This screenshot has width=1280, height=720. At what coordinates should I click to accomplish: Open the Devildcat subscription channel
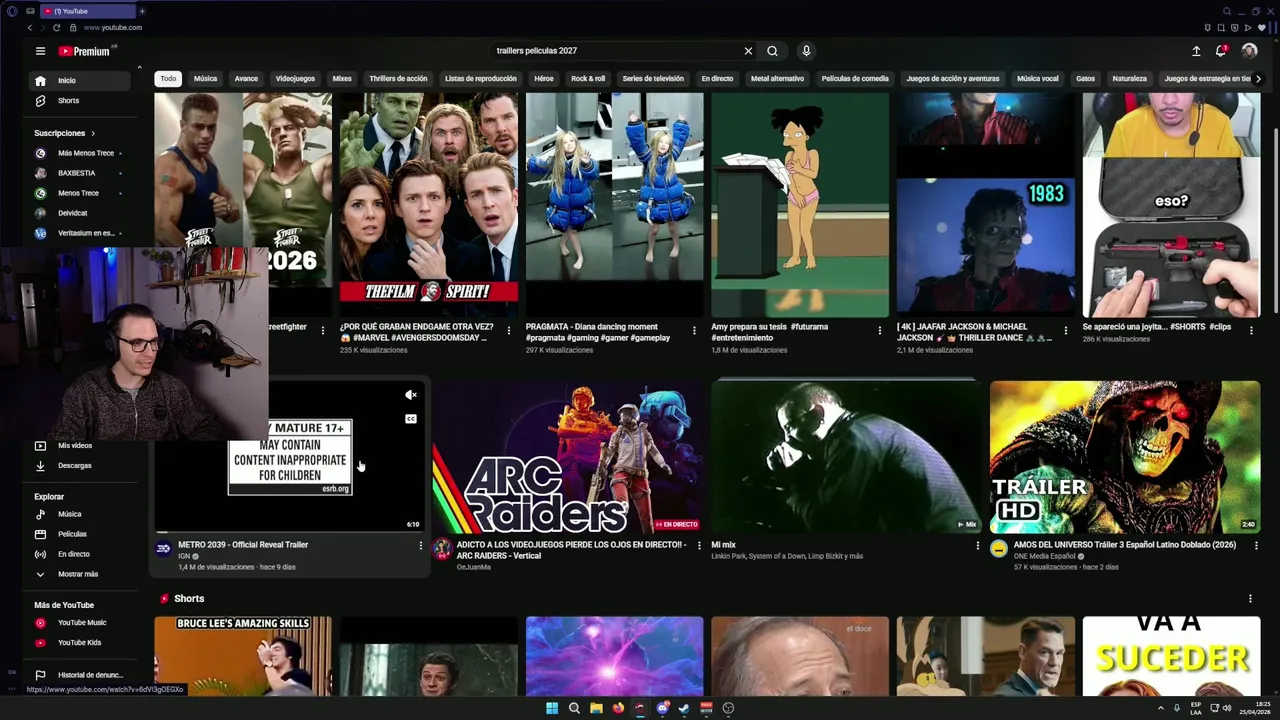tap(79, 213)
